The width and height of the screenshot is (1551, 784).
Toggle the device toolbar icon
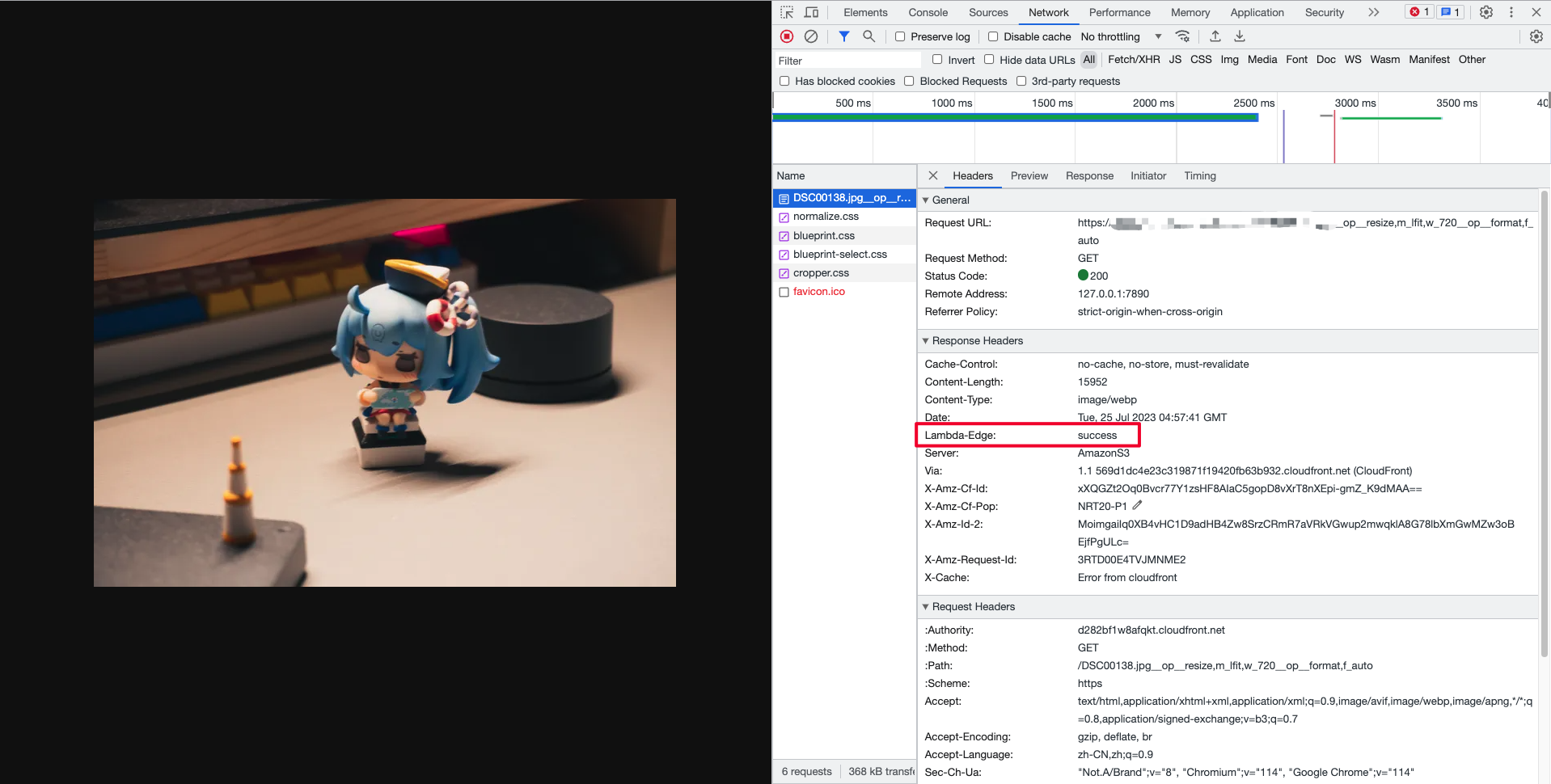point(811,12)
